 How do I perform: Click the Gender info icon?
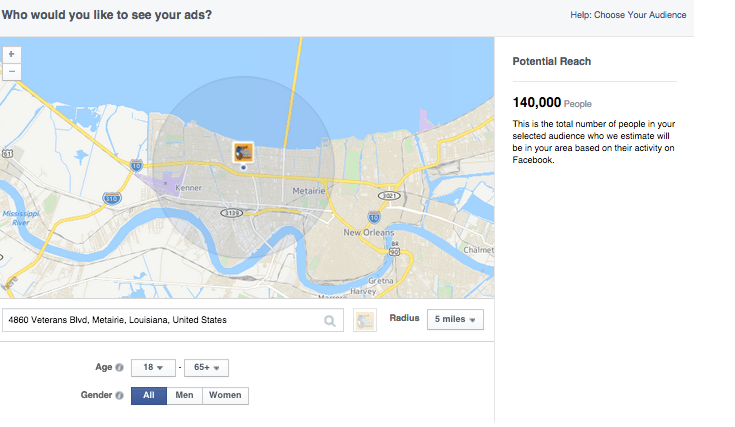120,395
